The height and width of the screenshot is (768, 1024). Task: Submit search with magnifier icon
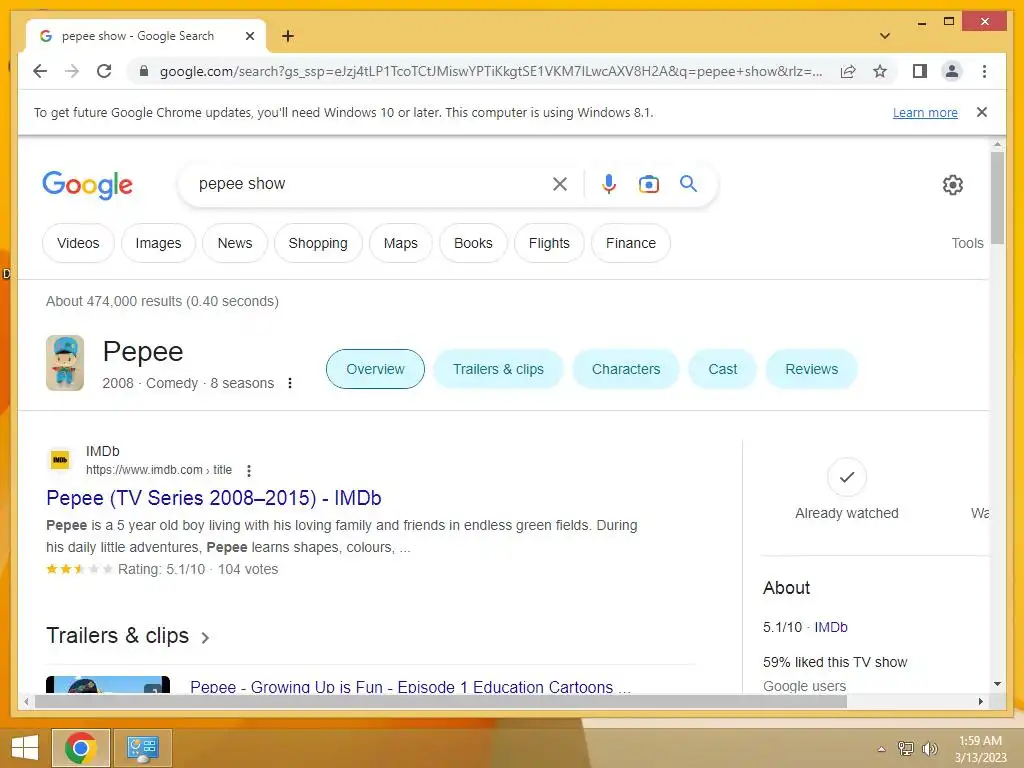coord(688,184)
